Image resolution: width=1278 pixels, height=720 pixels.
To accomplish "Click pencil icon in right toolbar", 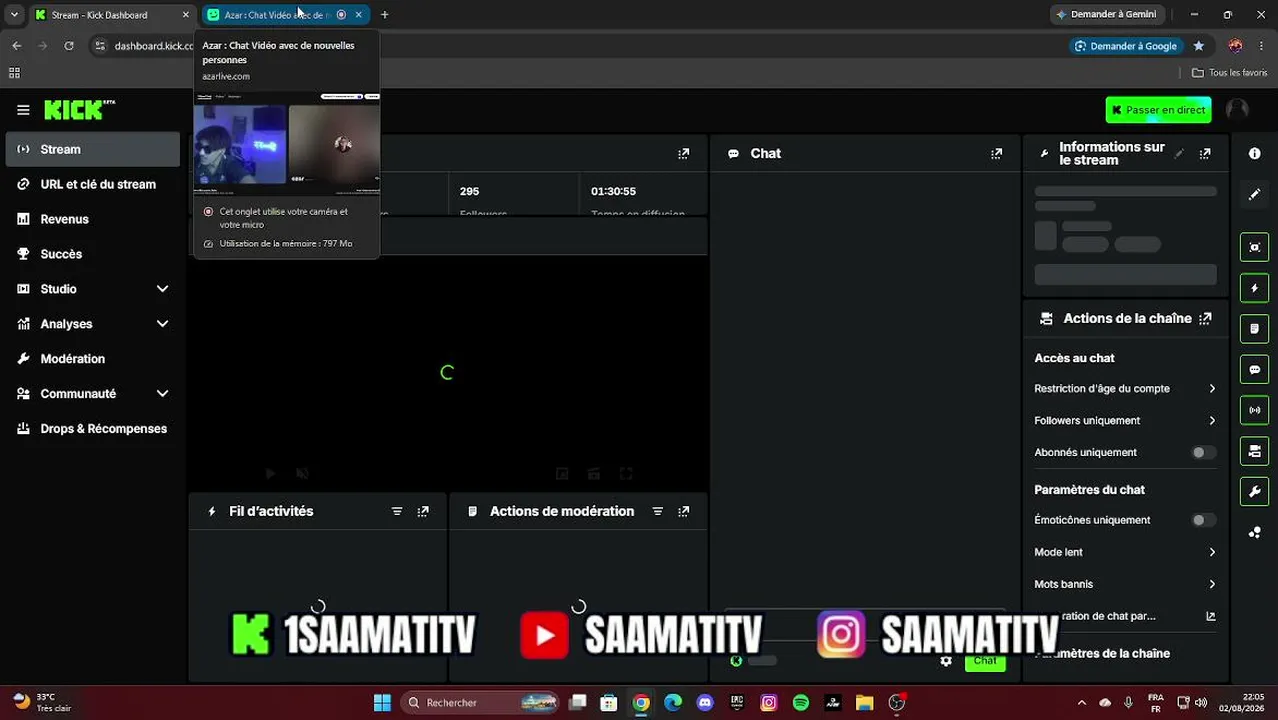I will [1255, 195].
